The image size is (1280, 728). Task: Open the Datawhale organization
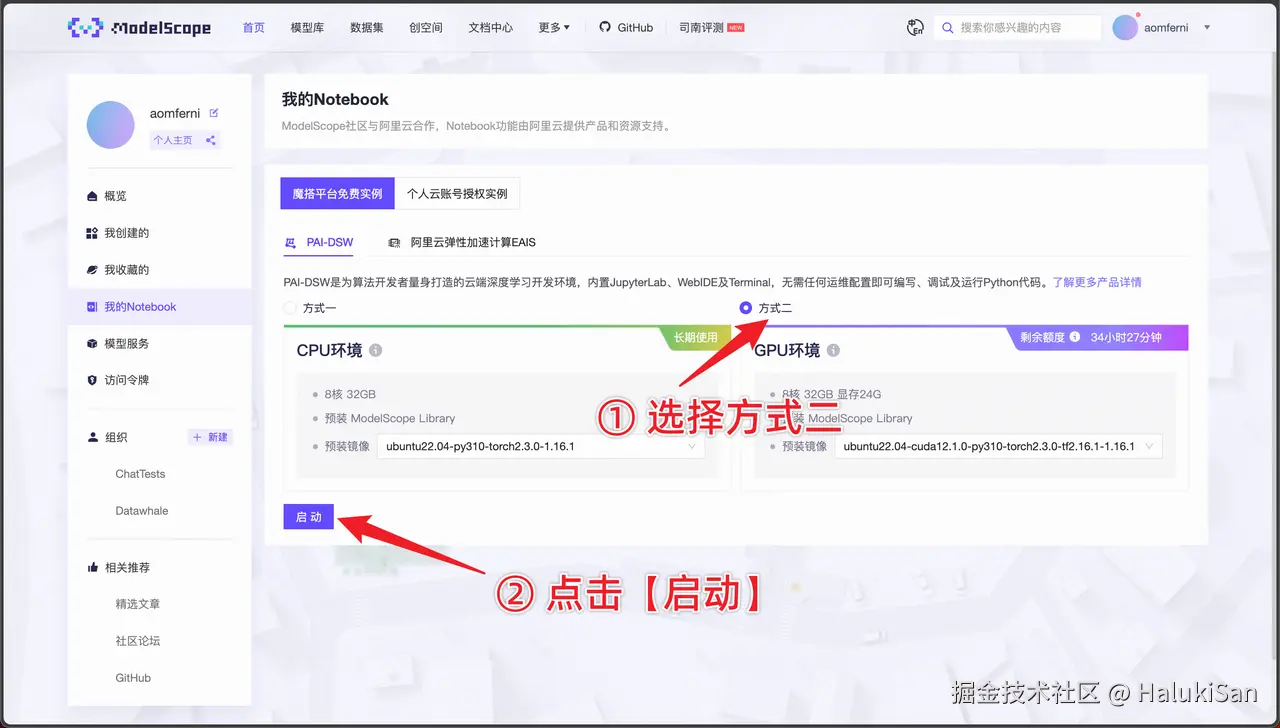[x=142, y=511]
